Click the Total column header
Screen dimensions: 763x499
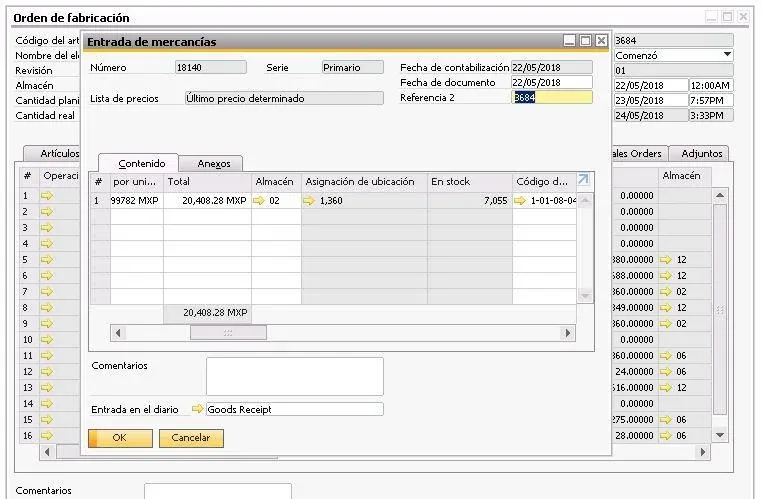point(207,182)
